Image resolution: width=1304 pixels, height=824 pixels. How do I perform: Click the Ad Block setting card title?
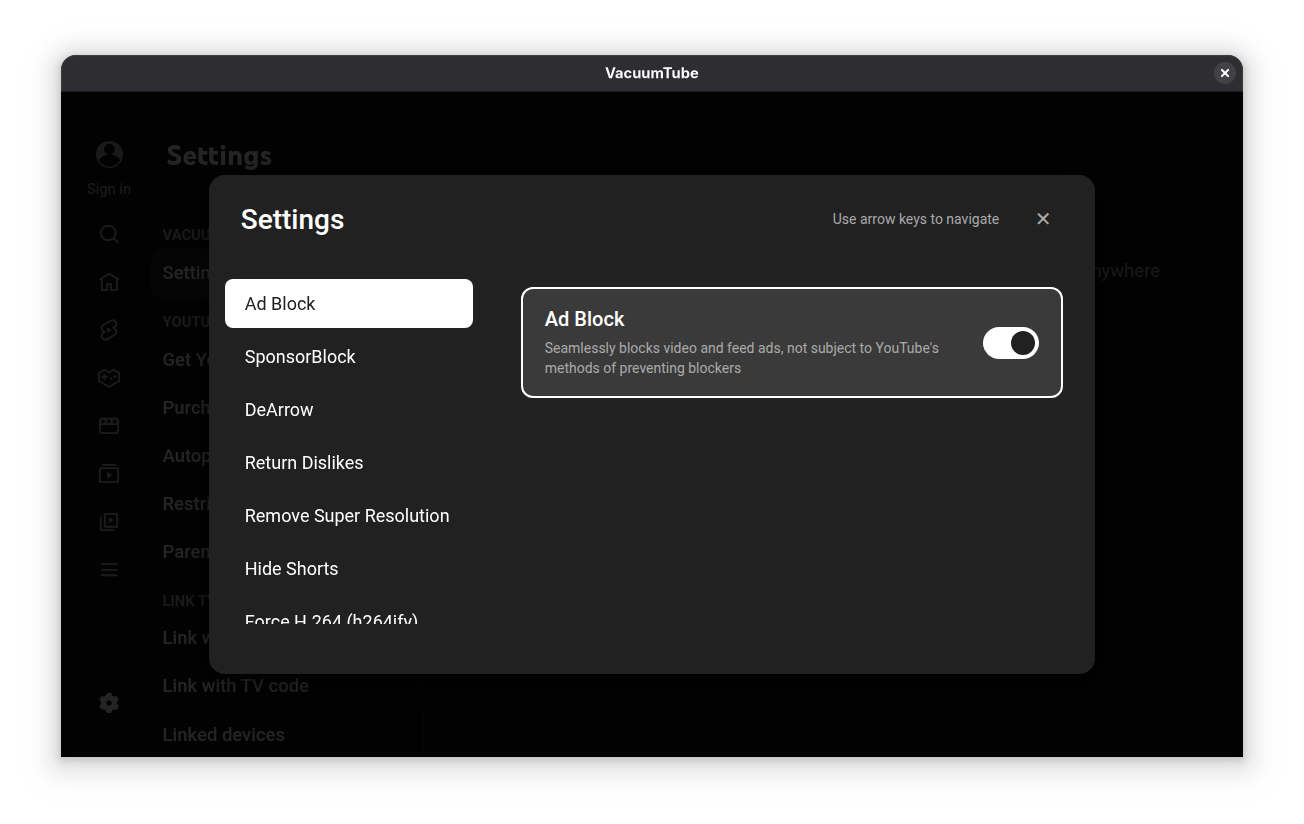[584, 319]
